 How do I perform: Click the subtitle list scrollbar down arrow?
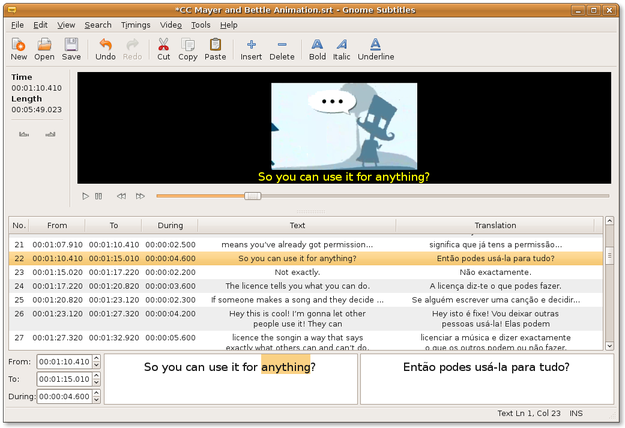click(x=609, y=346)
